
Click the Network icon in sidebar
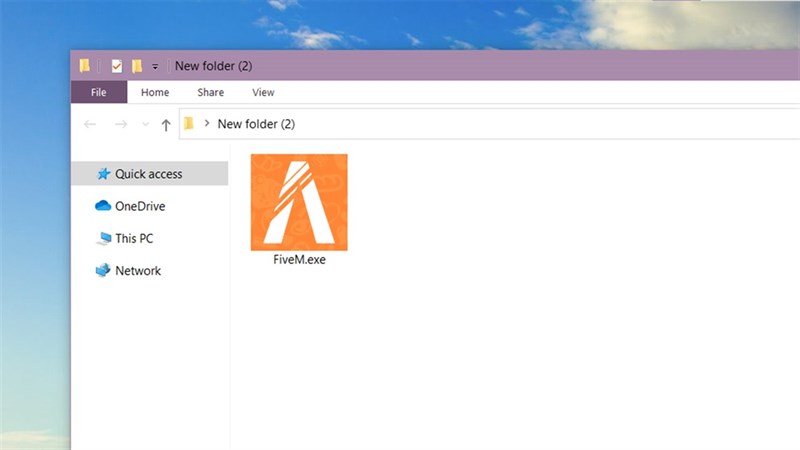click(103, 270)
